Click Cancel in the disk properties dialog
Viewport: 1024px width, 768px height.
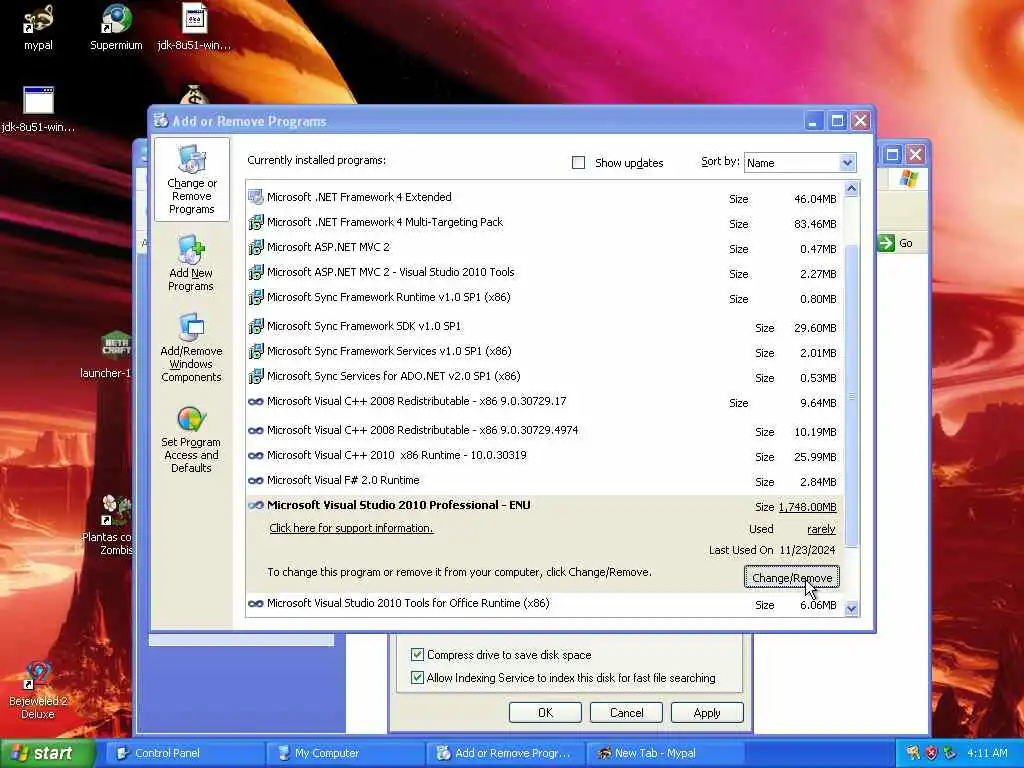click(x=626, y=712)
